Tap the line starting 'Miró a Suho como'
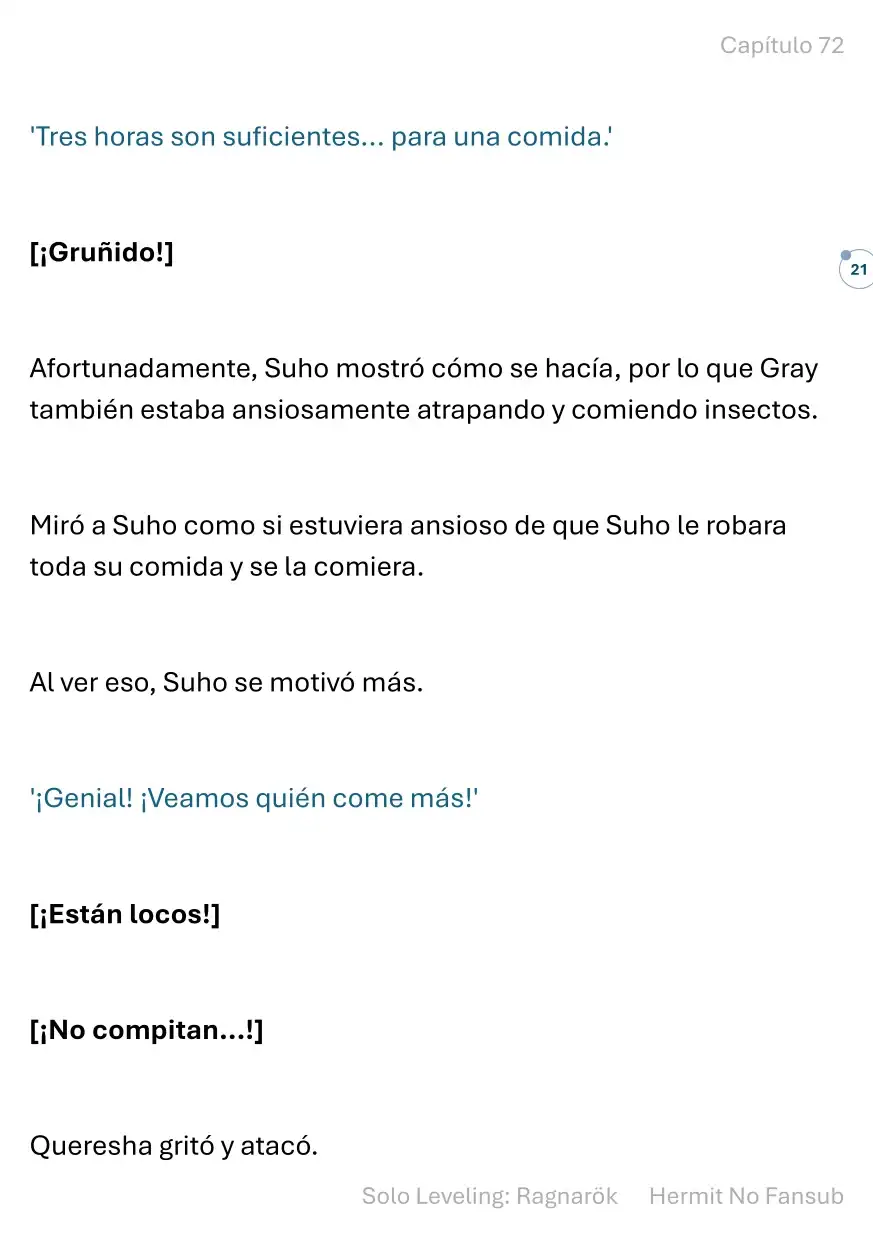The width and height of the screenshot is (873, 1240). [x=408, y=525]
